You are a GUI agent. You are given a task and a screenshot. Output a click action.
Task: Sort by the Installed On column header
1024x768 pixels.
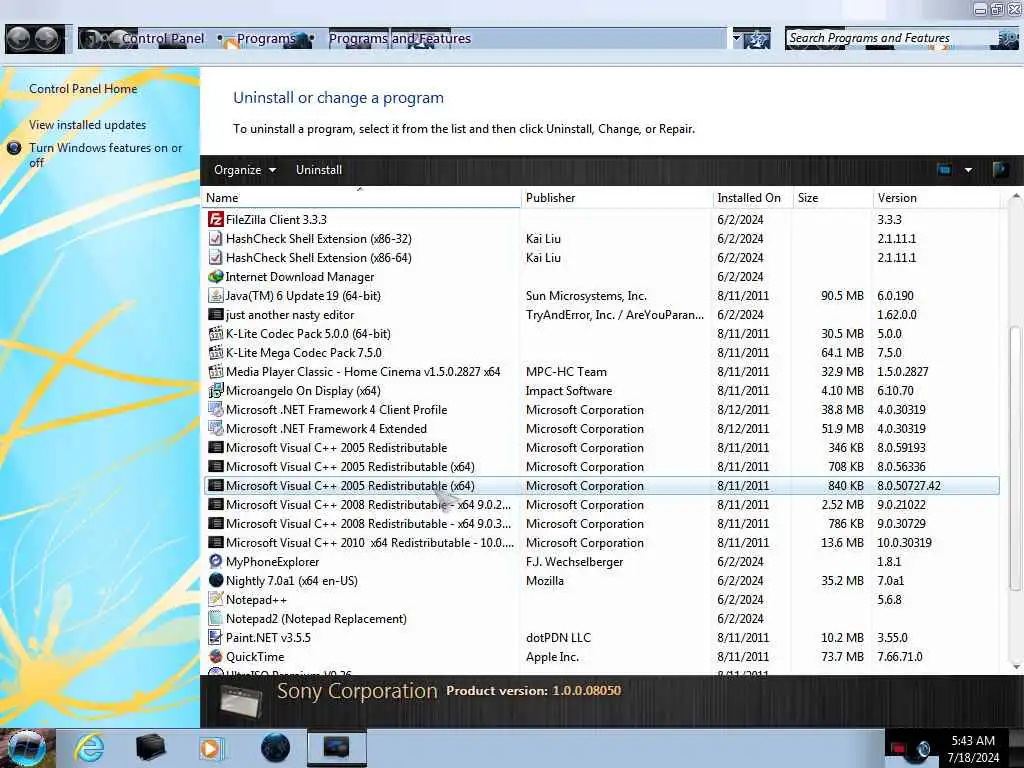coord(752,197)
